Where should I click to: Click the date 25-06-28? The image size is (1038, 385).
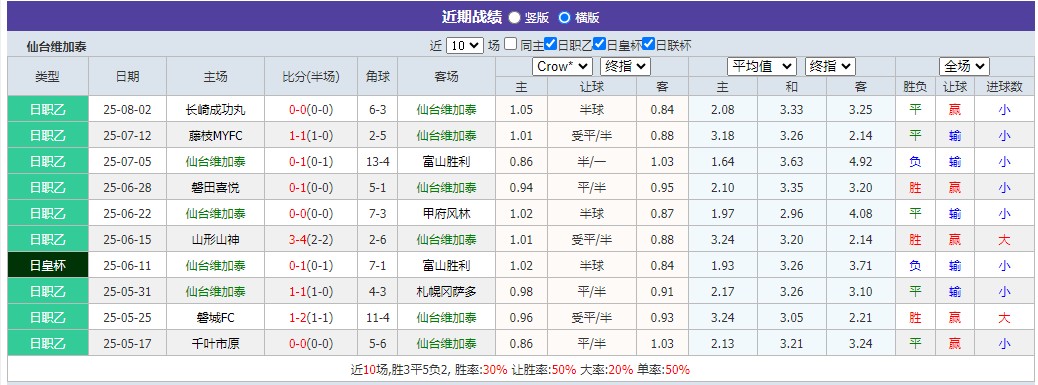coord(127,188)
